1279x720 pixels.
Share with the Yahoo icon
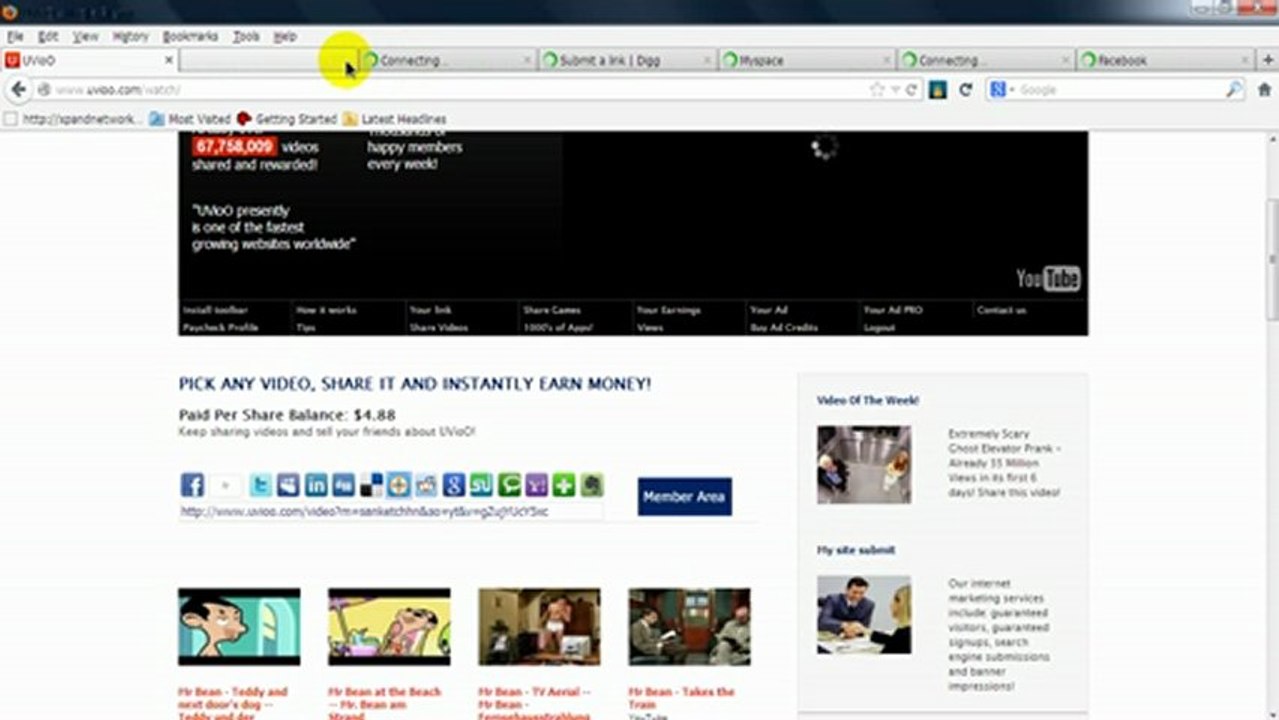point(536,485)
